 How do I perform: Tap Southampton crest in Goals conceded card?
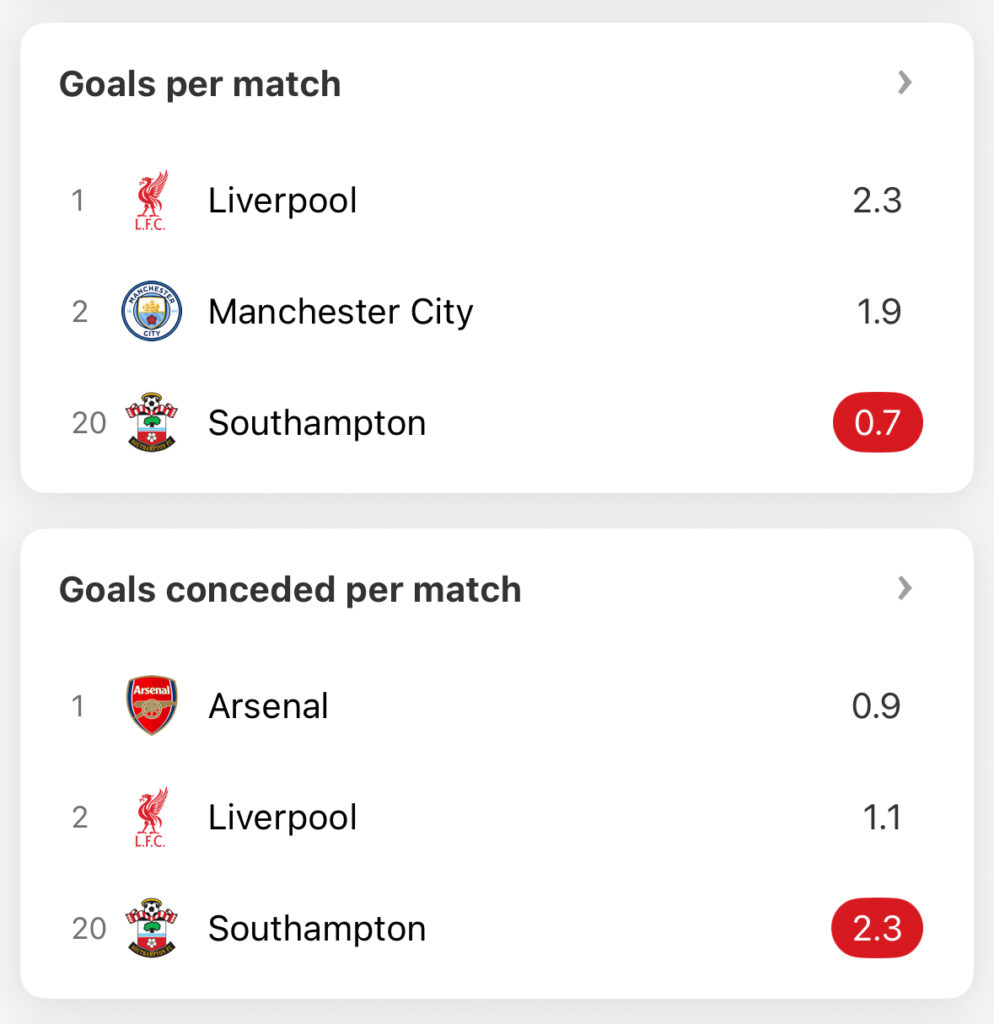click(152, 928)
